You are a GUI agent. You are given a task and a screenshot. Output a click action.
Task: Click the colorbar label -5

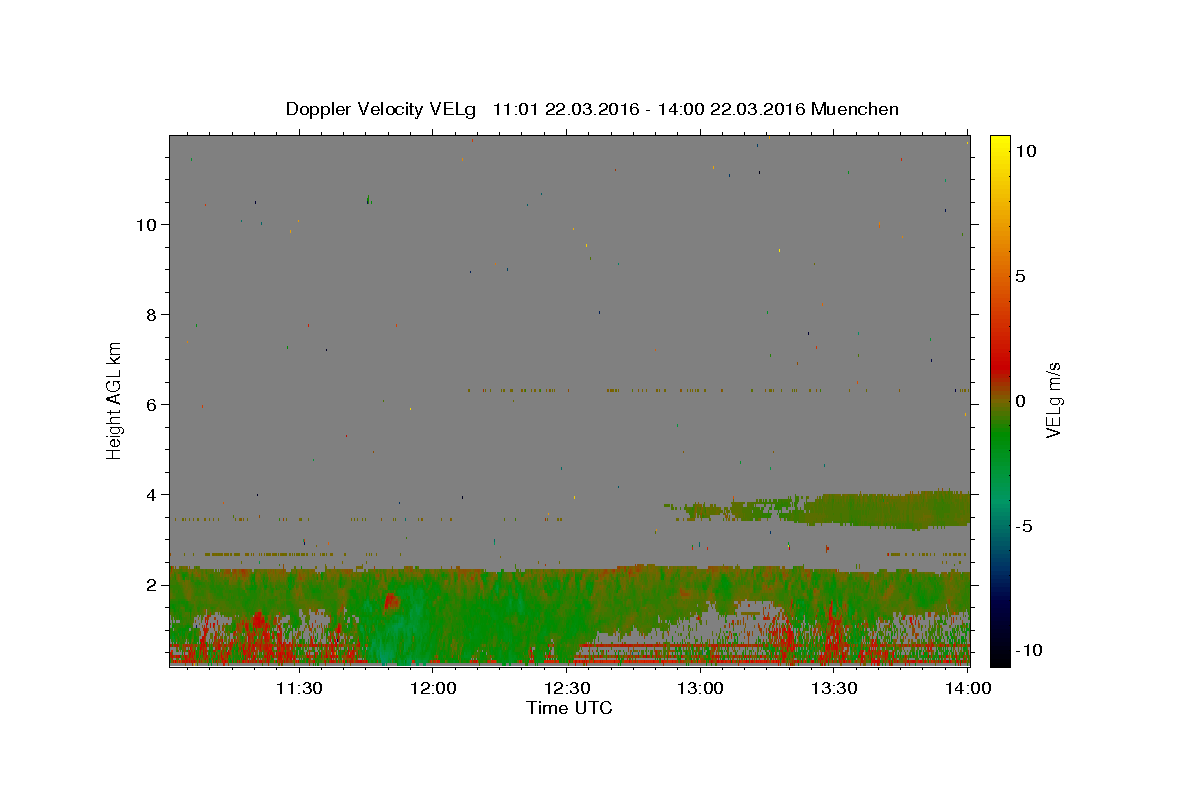tap(1024, 526)
